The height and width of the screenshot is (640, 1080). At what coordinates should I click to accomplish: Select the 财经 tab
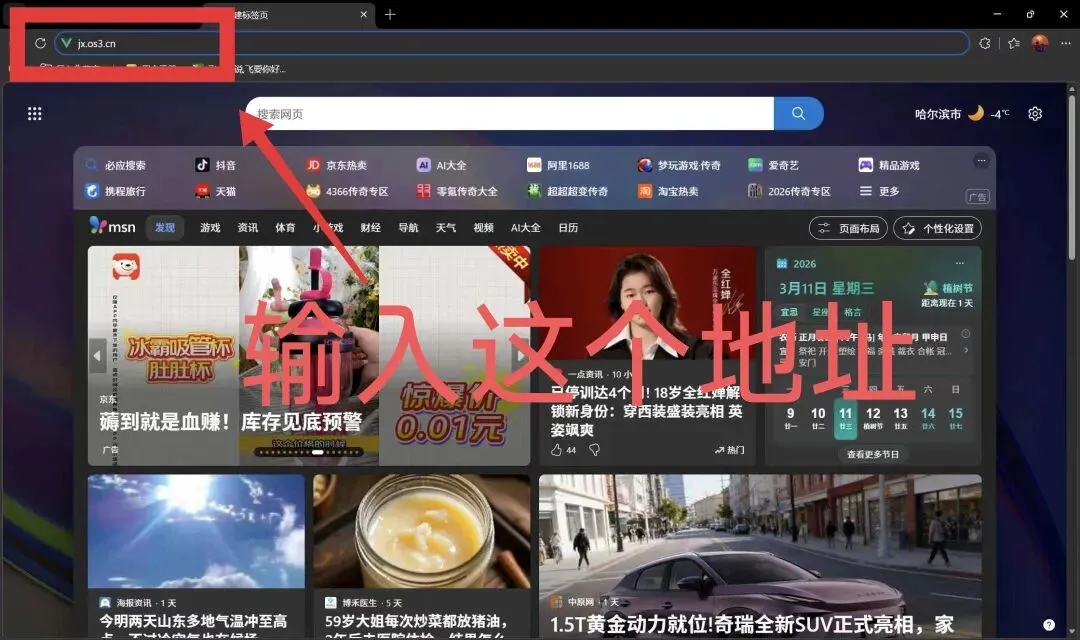(x=371, y=227)
